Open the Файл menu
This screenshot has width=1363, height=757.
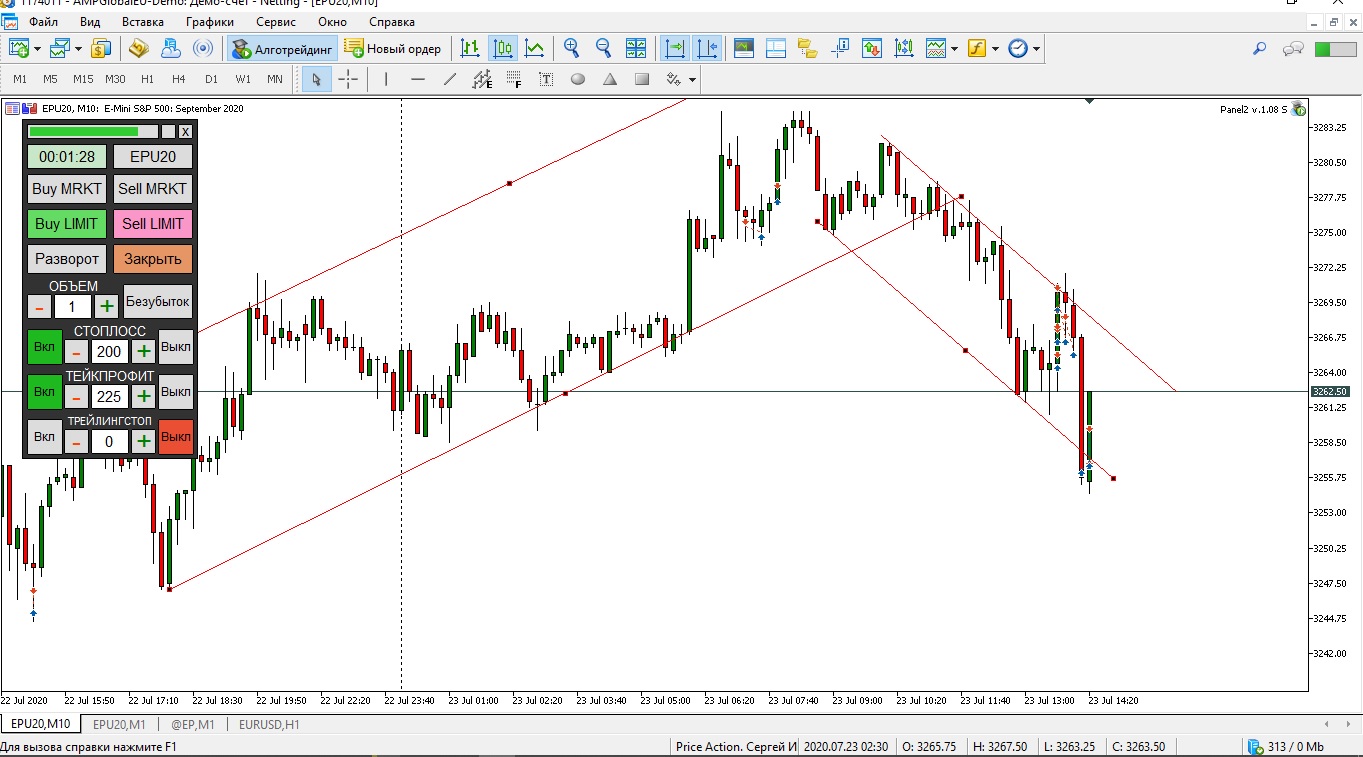[x=43, y=21]
